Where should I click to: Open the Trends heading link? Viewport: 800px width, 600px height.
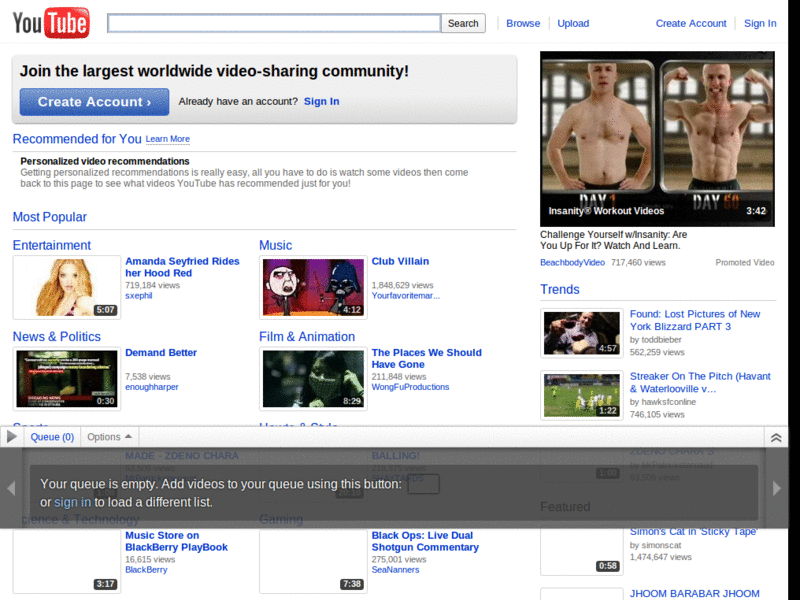pos(560,289)
